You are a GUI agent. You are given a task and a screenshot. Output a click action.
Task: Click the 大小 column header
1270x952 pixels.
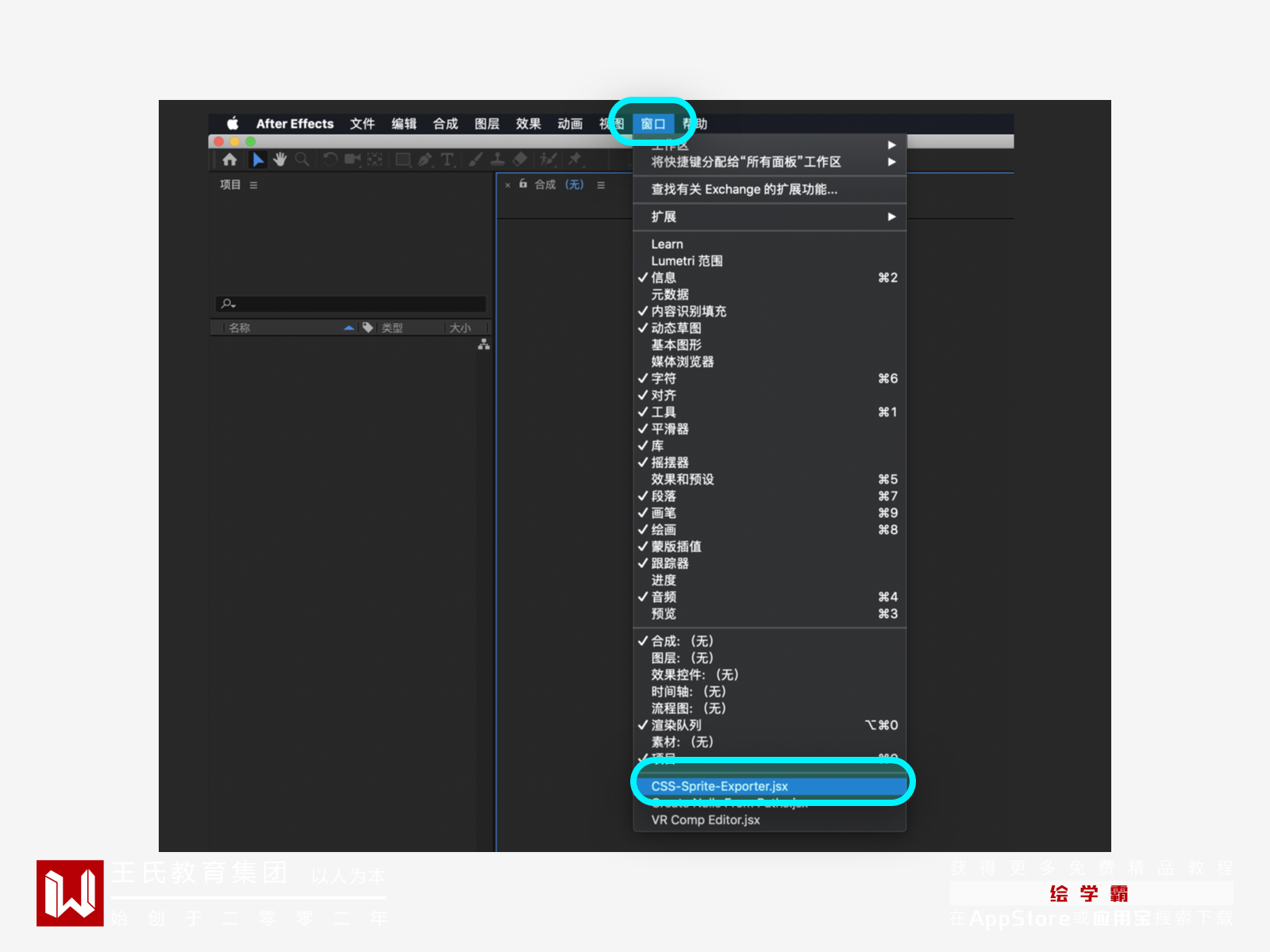(x=460, y=328)
